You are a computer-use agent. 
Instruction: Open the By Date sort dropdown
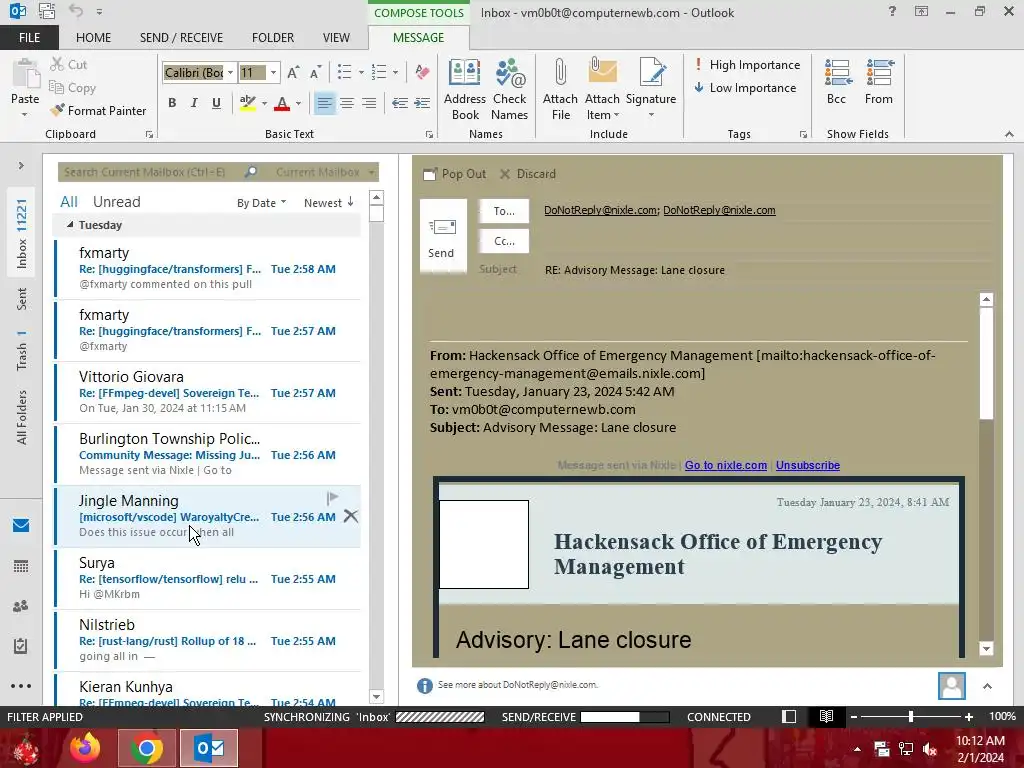pyautogui.click(x=261, y=203)
